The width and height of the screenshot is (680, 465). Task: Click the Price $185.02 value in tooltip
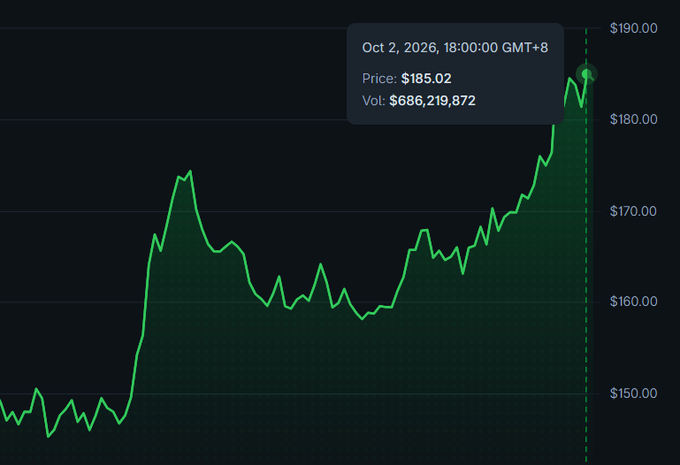pyautogui.click(x=426, y=79)
